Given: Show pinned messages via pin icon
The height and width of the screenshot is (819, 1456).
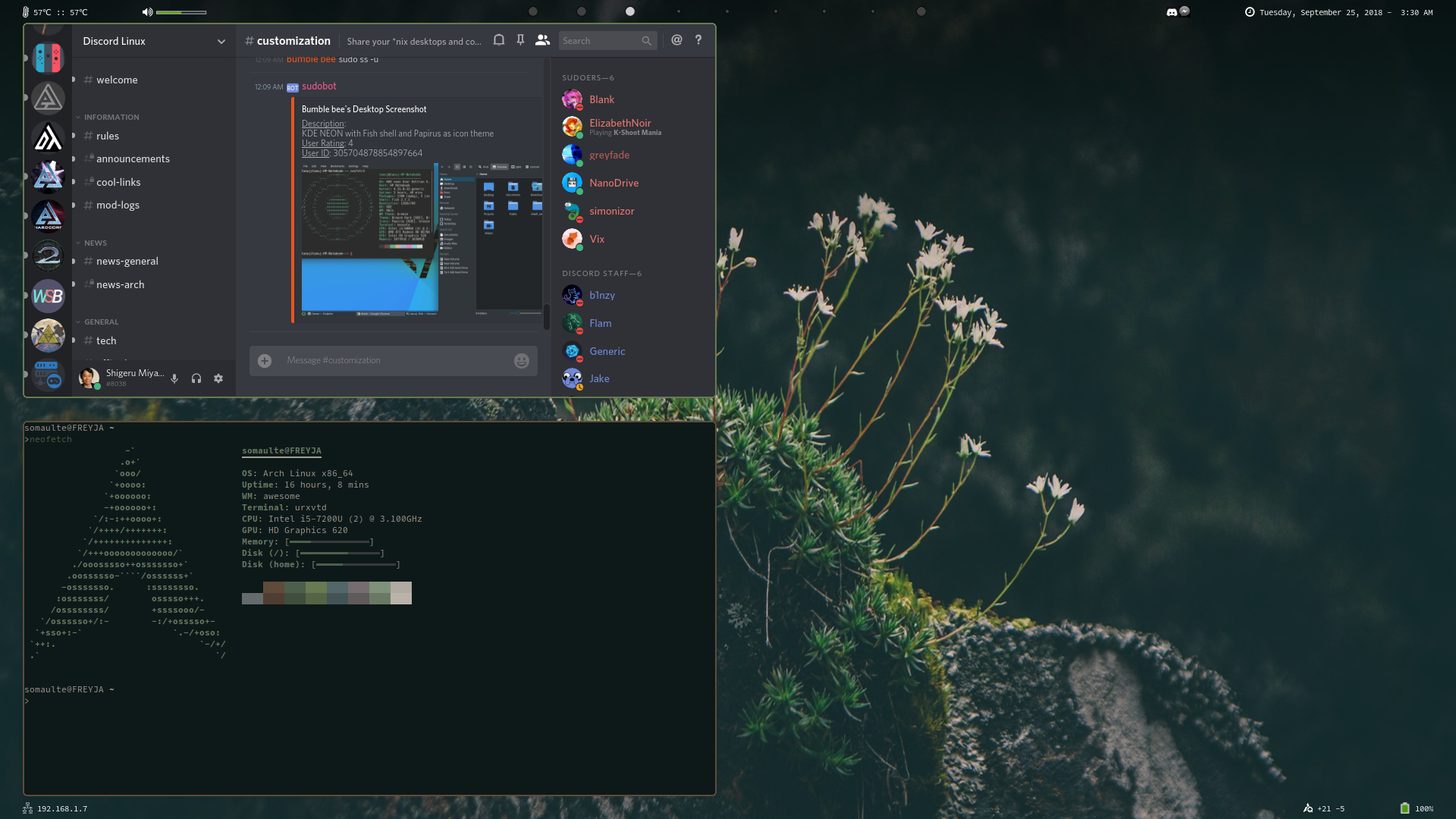Looking at the screenshot, I should 521,40.
